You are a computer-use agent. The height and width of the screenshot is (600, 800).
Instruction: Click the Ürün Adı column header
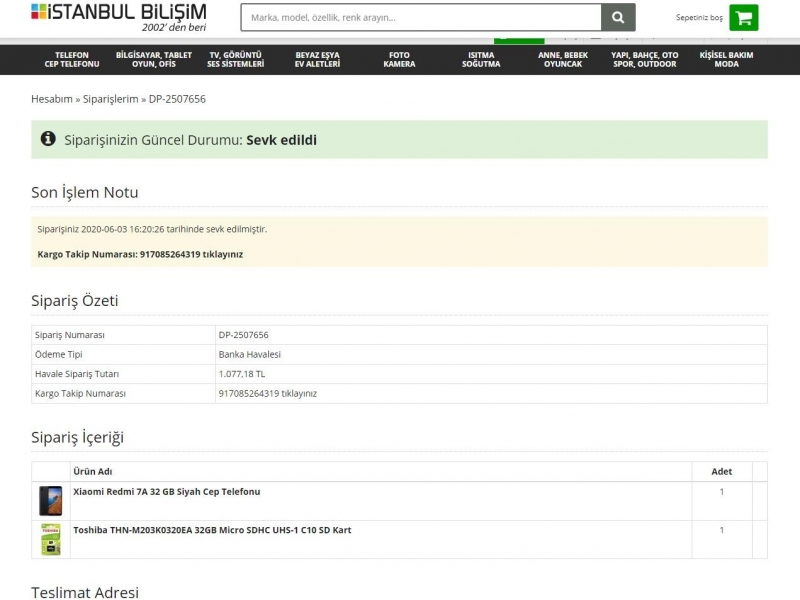(x=92, y=471)
